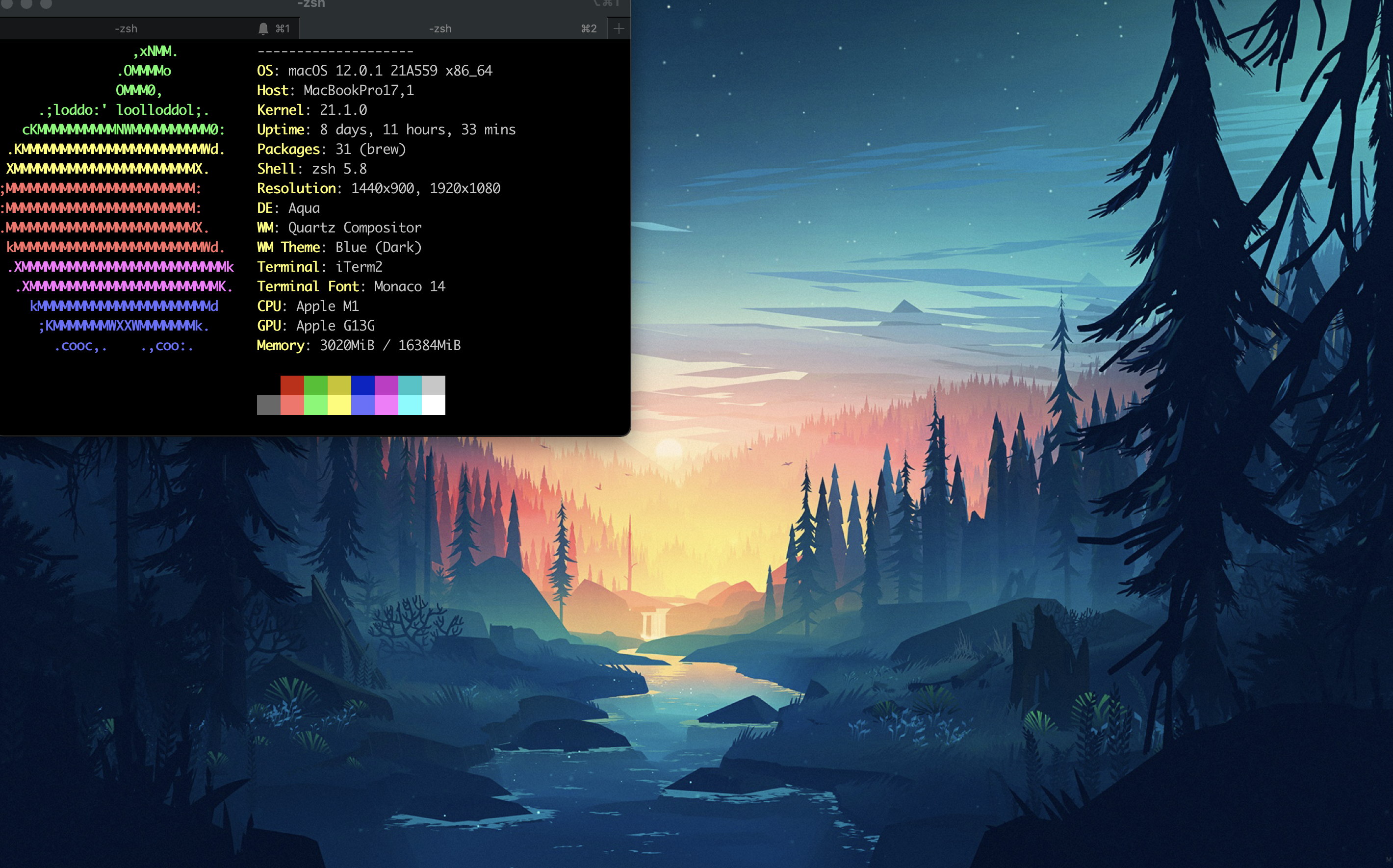Click the bell icon on the first tab
Screen dimensions: 1393x868
click(263, 28)
